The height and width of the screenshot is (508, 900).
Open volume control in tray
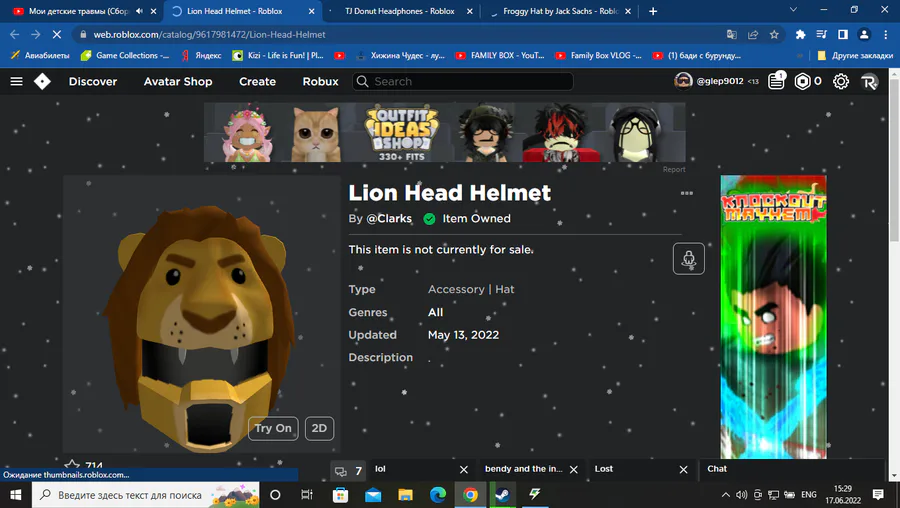tap(742, 495)
